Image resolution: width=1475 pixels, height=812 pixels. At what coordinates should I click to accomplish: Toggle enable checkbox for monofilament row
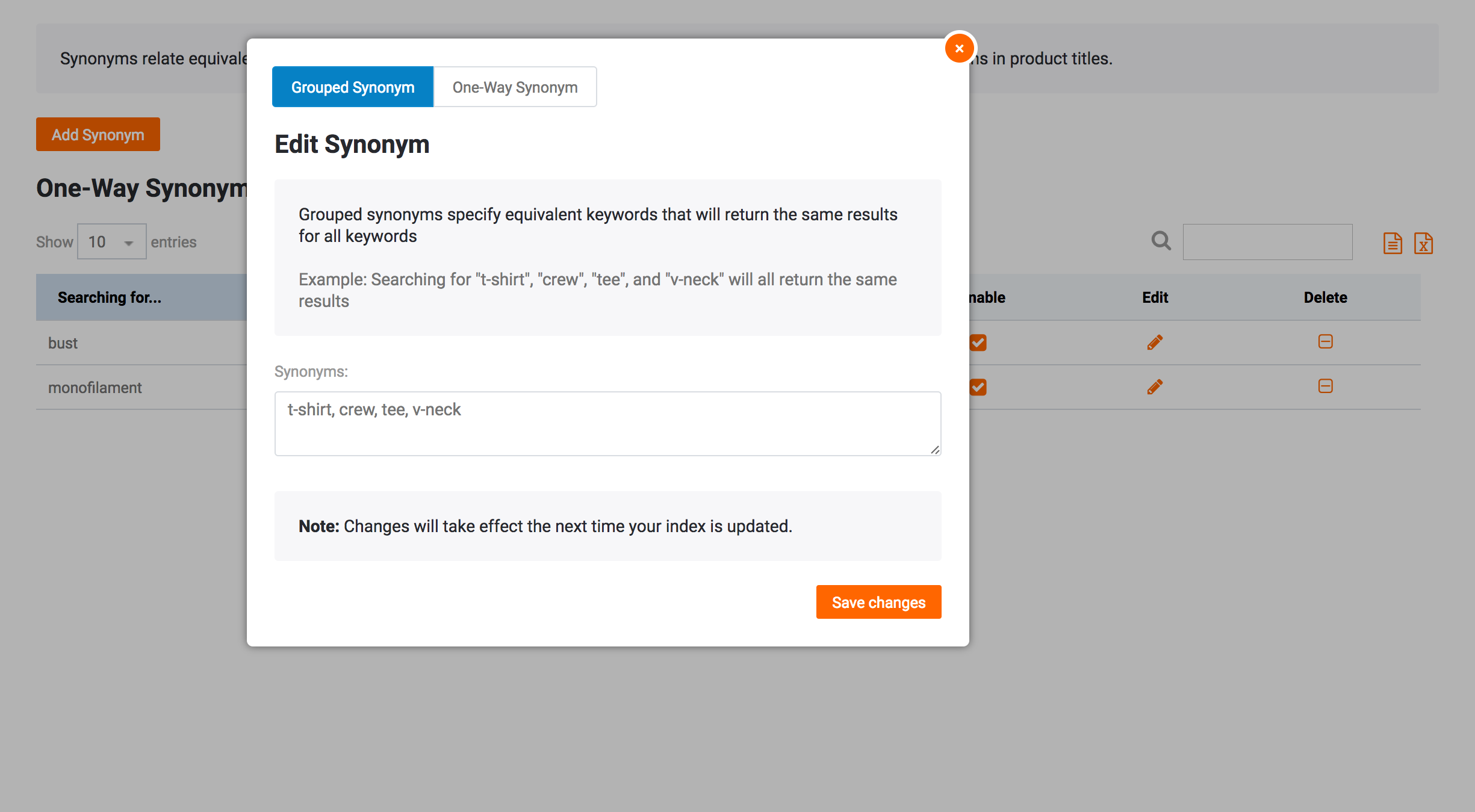pos(978,387)
